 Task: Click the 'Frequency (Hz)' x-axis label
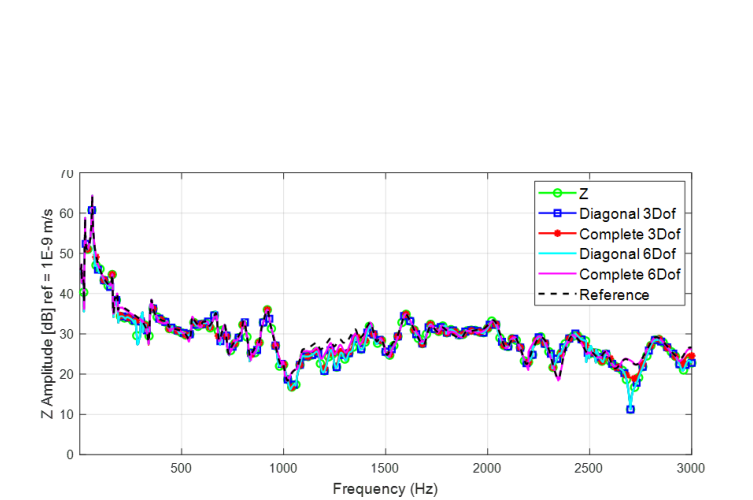(385, 490)
